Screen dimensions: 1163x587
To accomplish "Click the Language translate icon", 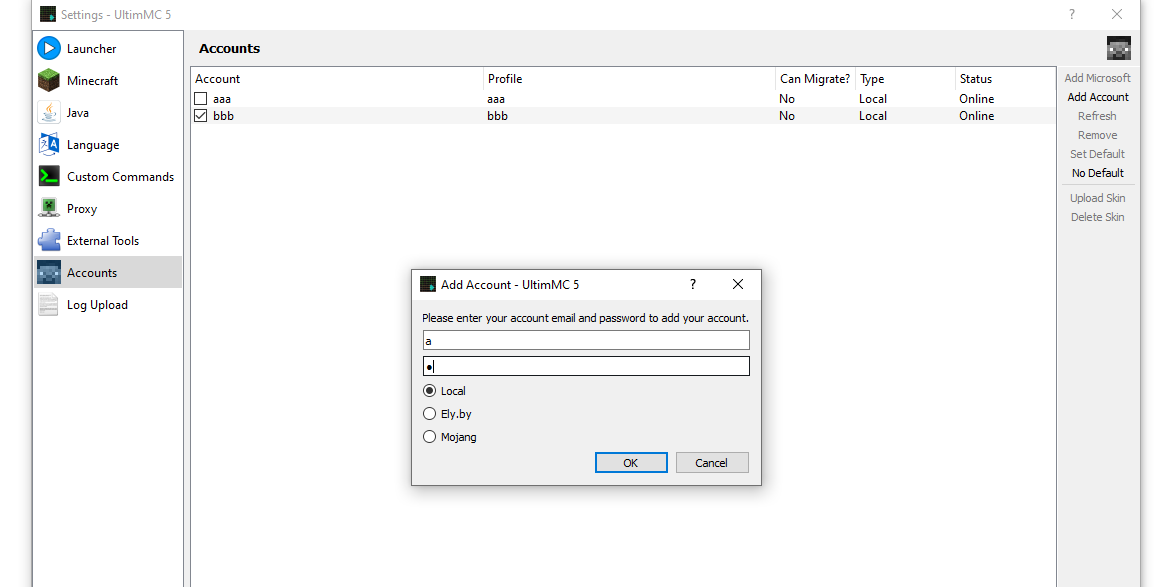I will tap(49, 144).
